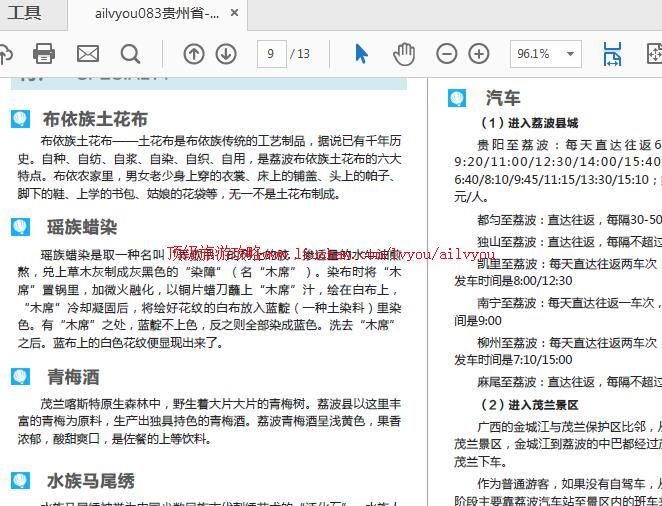This screenshot has height=506, width=662.
Task: Open the search magnifier tool
Action: pyautogui.click(x=131, y=54)
